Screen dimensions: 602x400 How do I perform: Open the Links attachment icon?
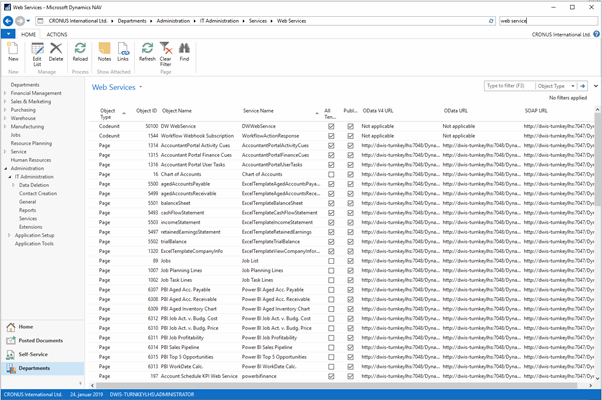[x=123, y=50]
